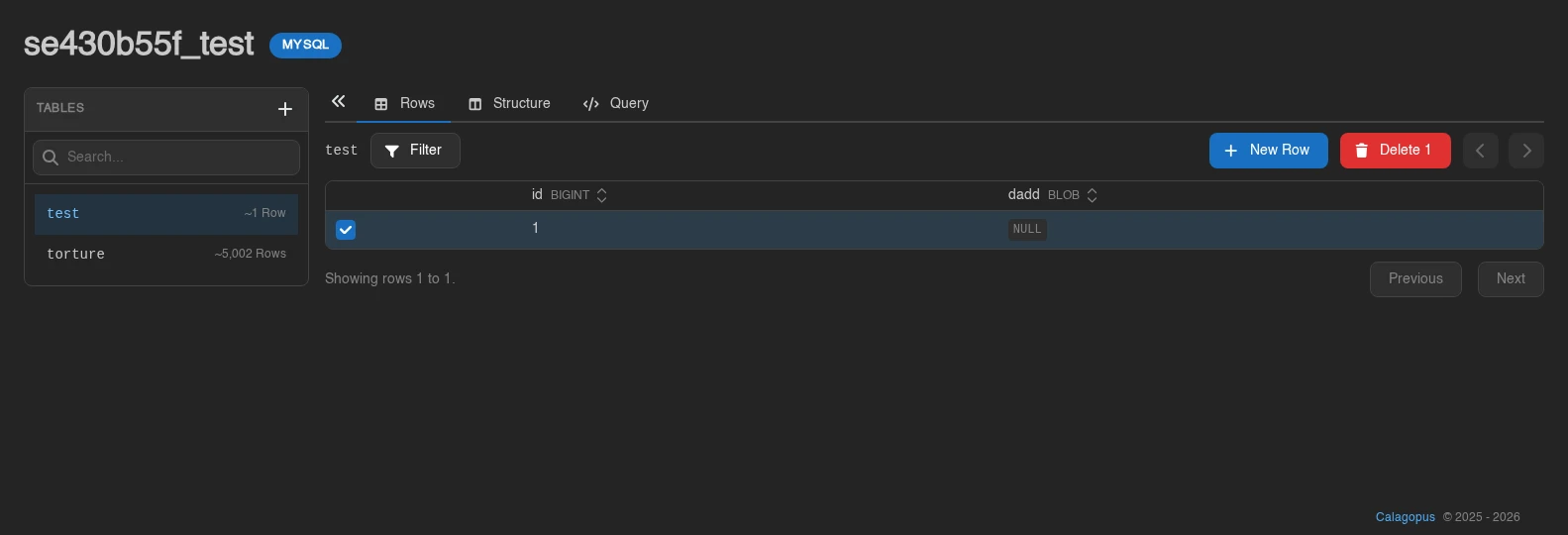Click the MYSQL badge
The image size is (1568, 535).
coord(305,46)
